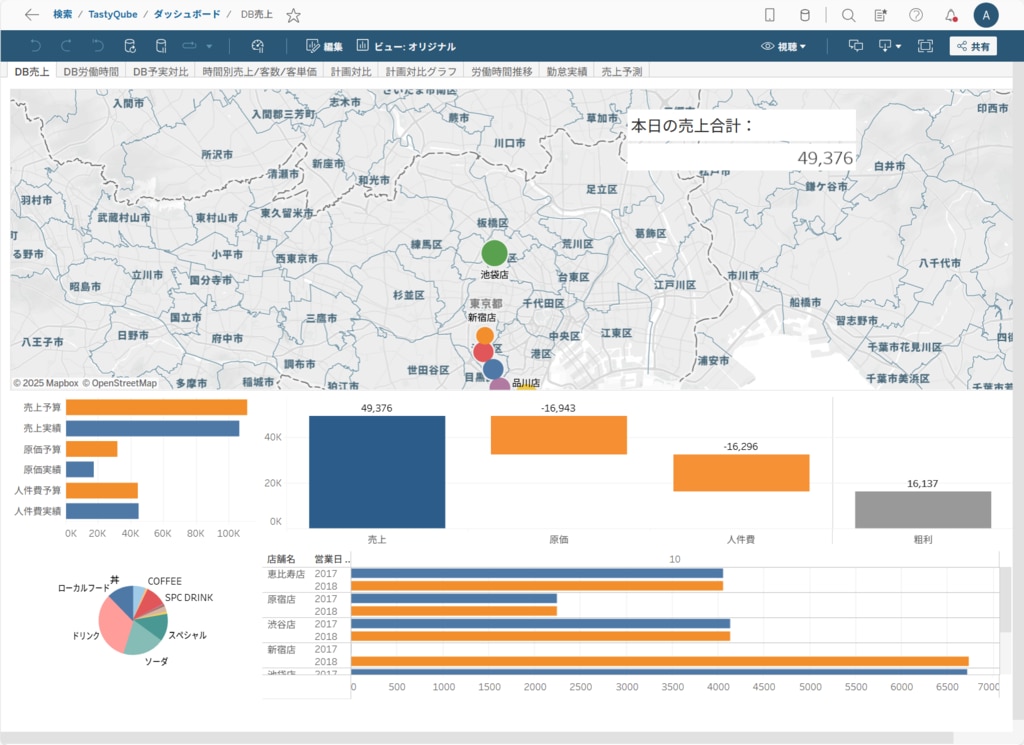Expand the download dropdown arrow
The width and height of the screenshot is (1024, 745).
[x=898, y=46]
